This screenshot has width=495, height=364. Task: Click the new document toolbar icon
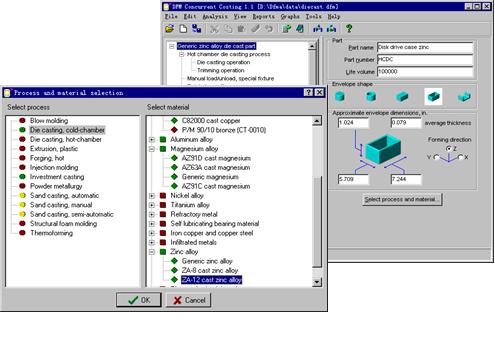pos(183,29)
